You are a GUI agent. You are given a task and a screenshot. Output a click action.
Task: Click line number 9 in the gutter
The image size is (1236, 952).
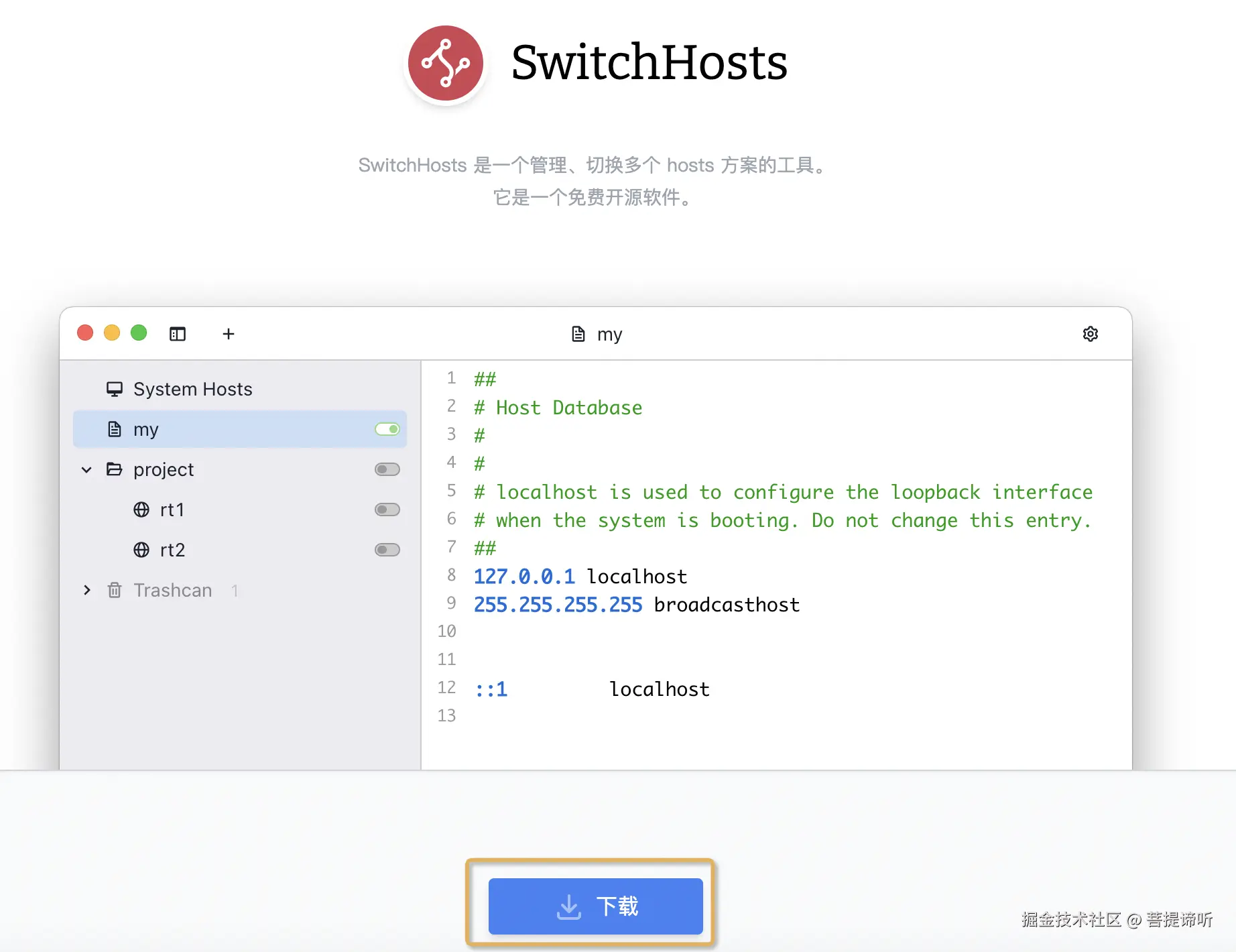(x=451, y=603)
